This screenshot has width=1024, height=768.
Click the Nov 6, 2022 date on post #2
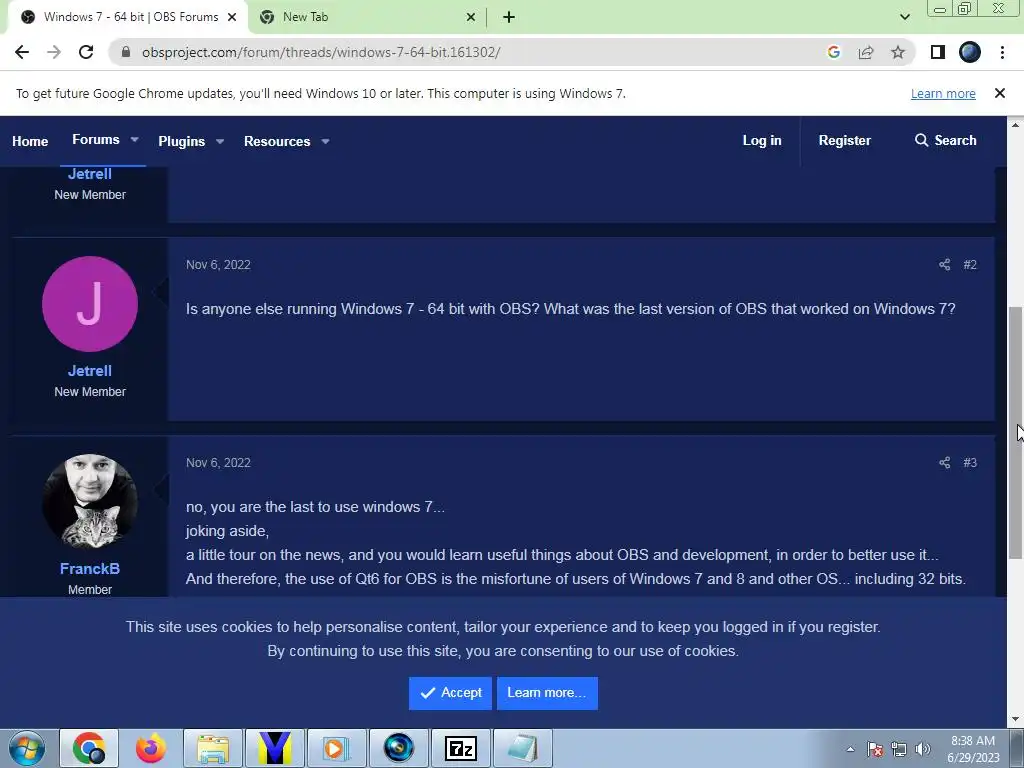click(x=218, y=264)
